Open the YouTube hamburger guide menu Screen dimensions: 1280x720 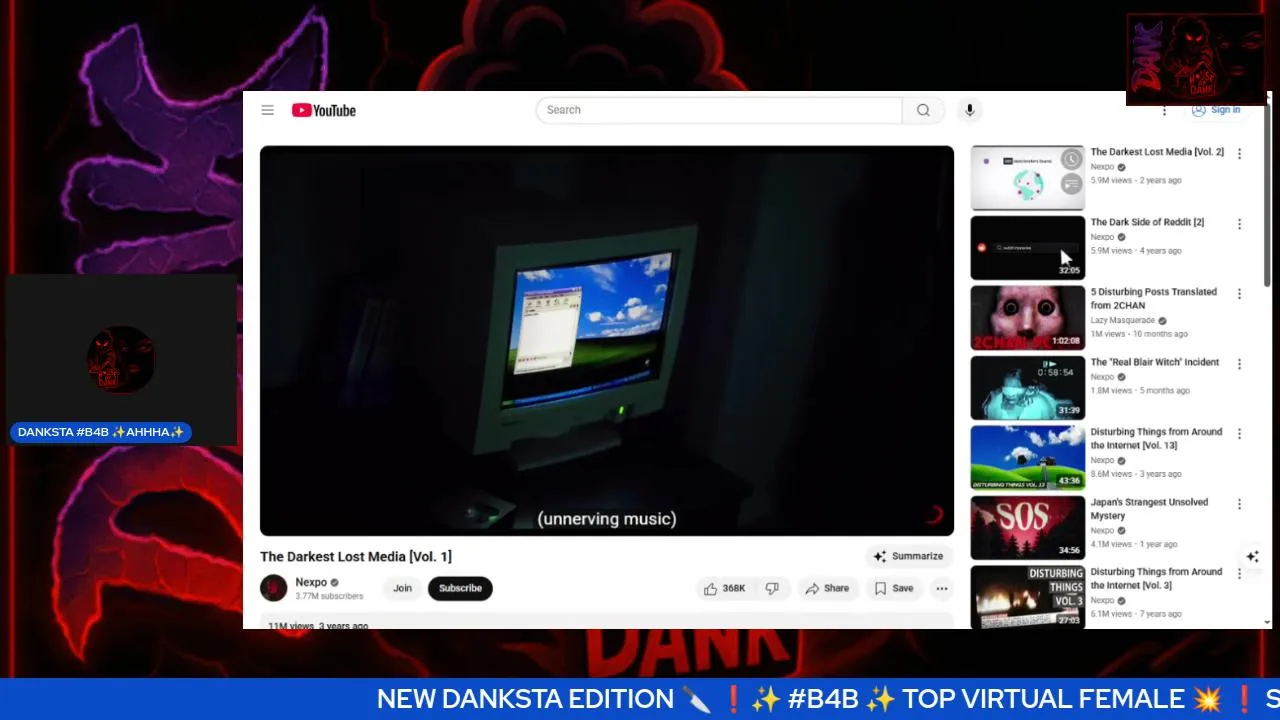(x=267, y=110)
